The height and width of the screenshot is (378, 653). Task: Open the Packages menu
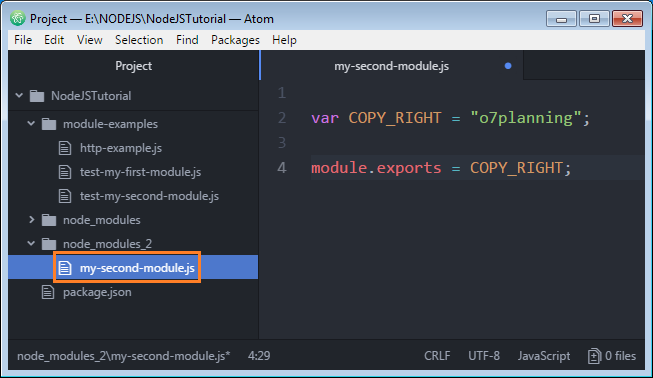point(235,40)
